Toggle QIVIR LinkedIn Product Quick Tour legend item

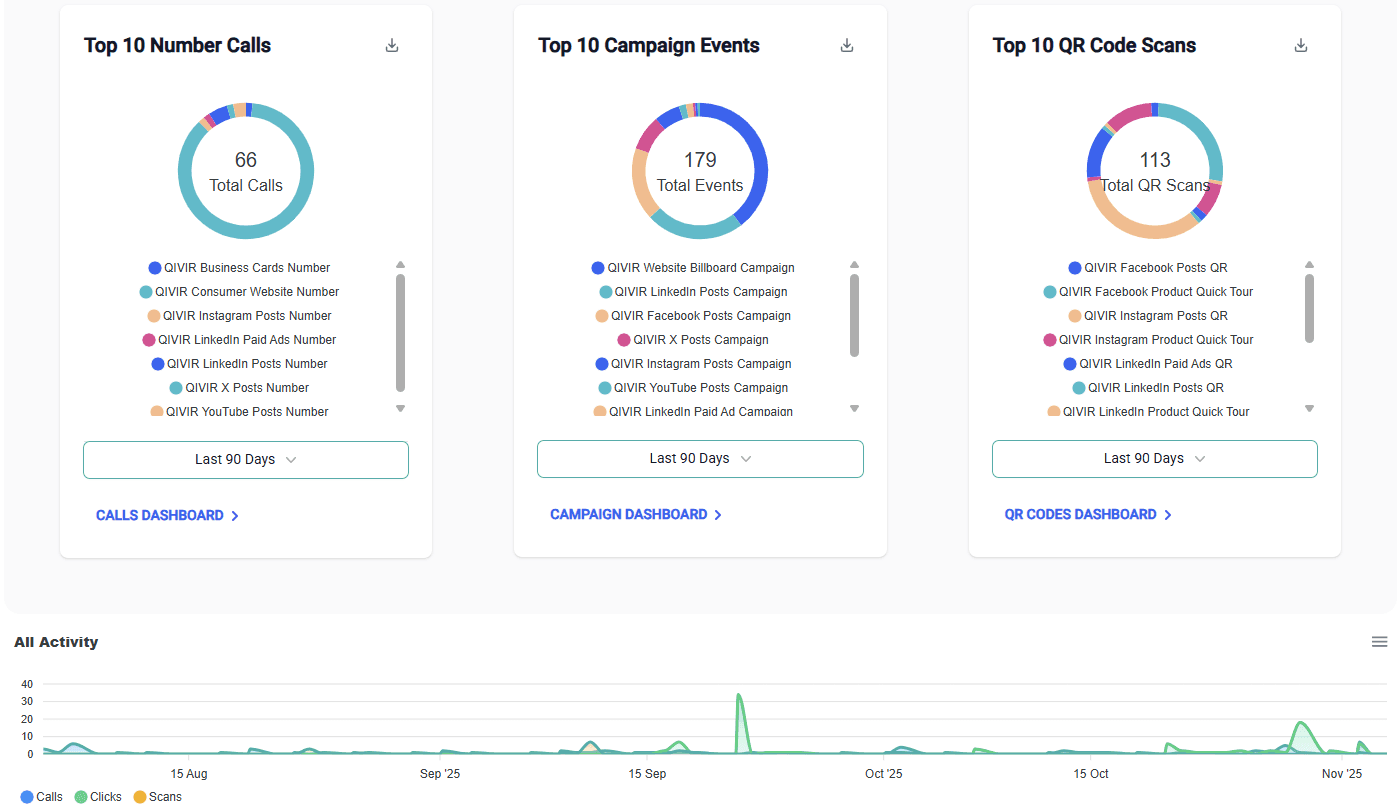[1148, 412]
